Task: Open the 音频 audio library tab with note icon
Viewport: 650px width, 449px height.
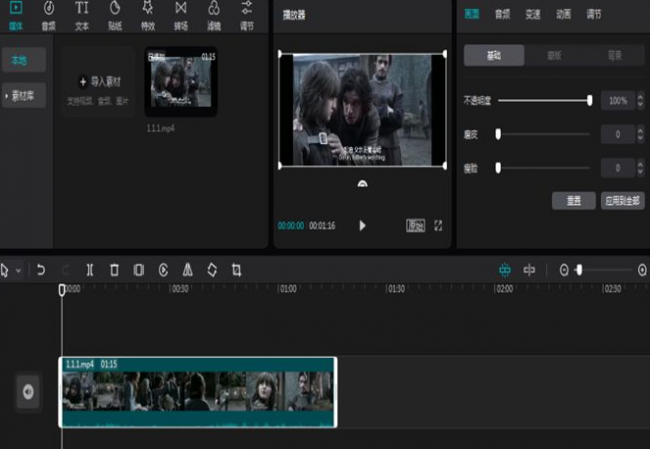Action: pyautogui.click(x=49, y=15)
